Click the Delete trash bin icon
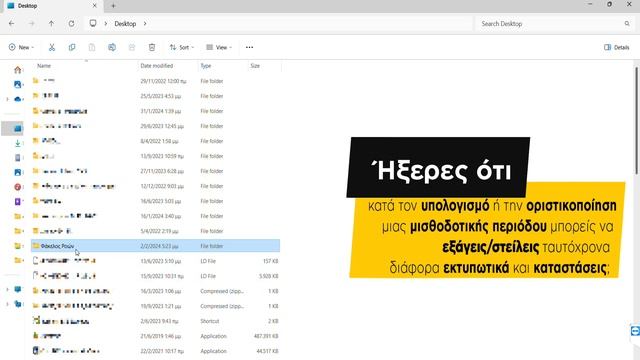Viewport: 640px width, 360px height. coord(152,47)
